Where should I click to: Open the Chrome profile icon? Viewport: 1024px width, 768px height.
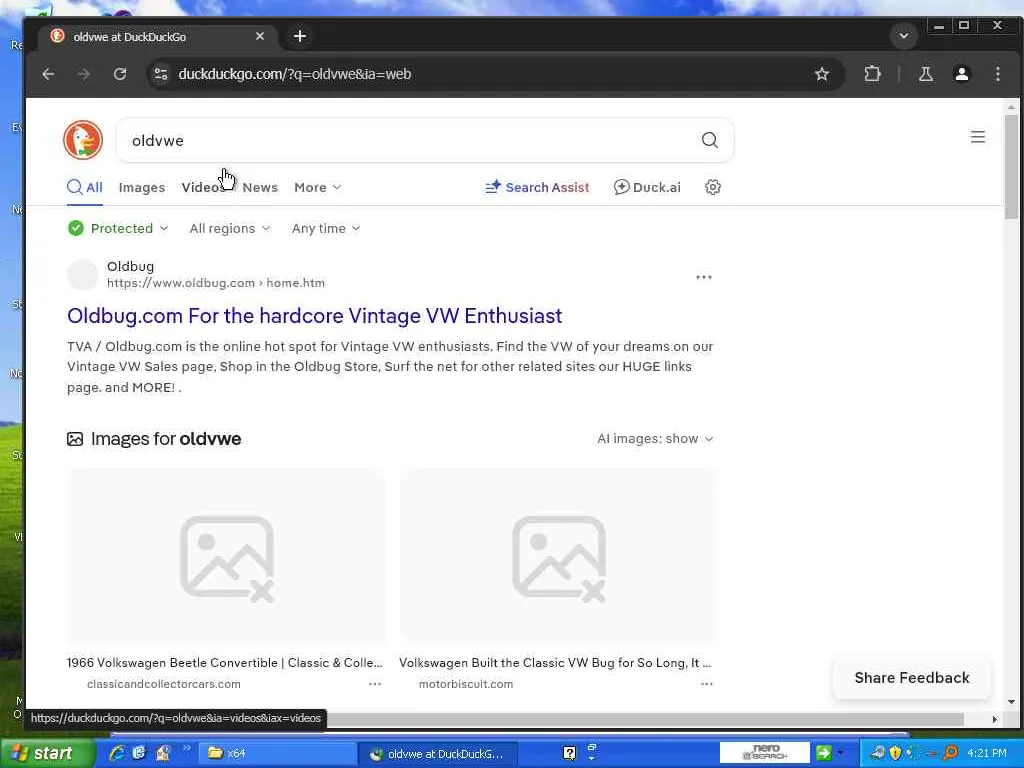[961, 74]
